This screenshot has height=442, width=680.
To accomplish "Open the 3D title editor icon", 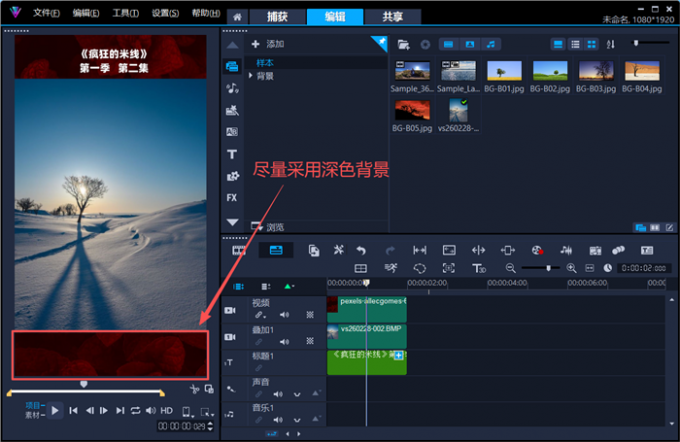I will click(478, 268).
